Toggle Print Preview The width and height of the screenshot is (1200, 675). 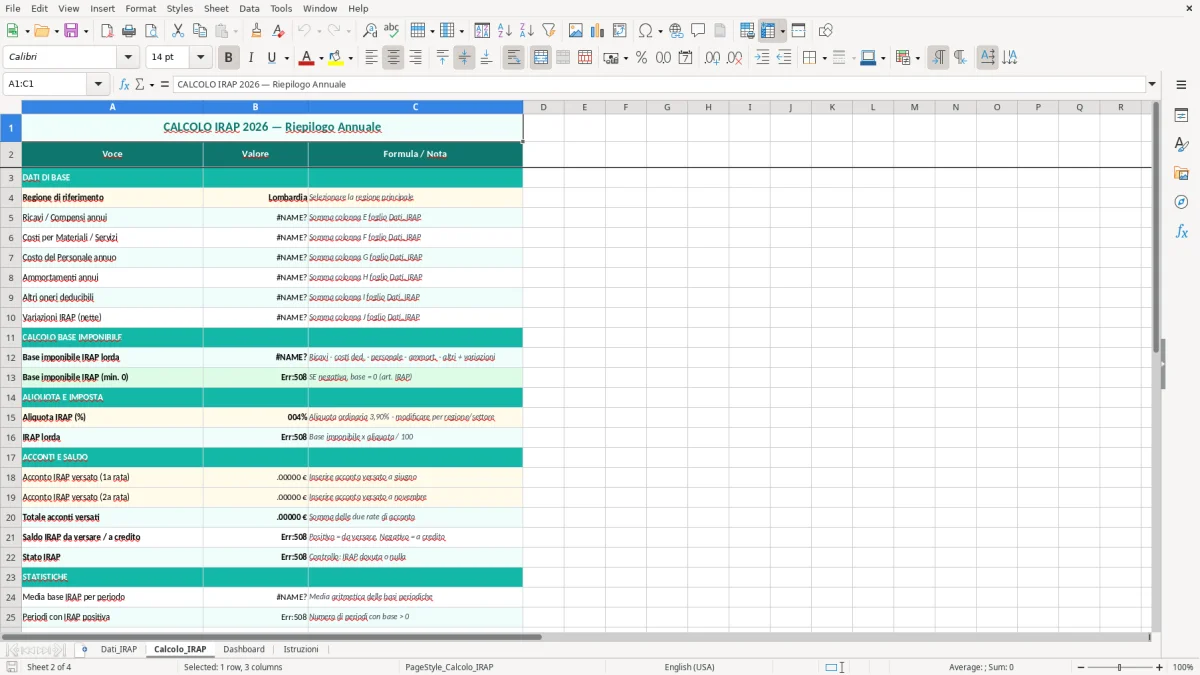(x=151, y=31)
